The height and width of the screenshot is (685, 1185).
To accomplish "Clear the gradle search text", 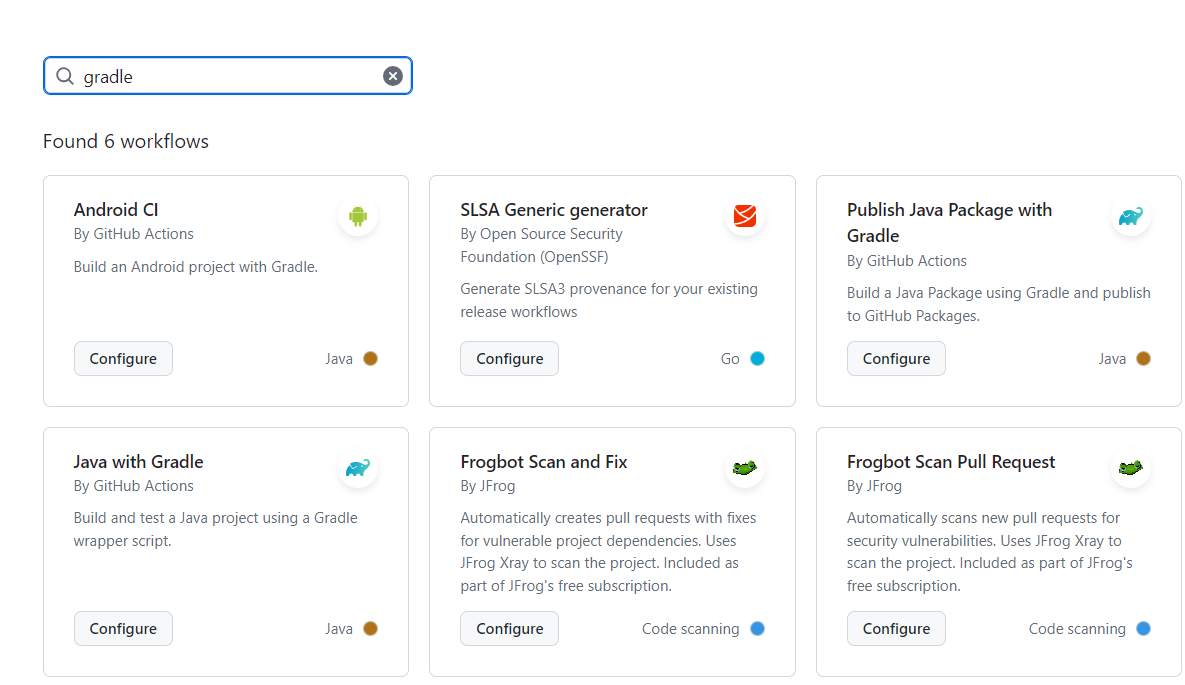I will point(393,76).
